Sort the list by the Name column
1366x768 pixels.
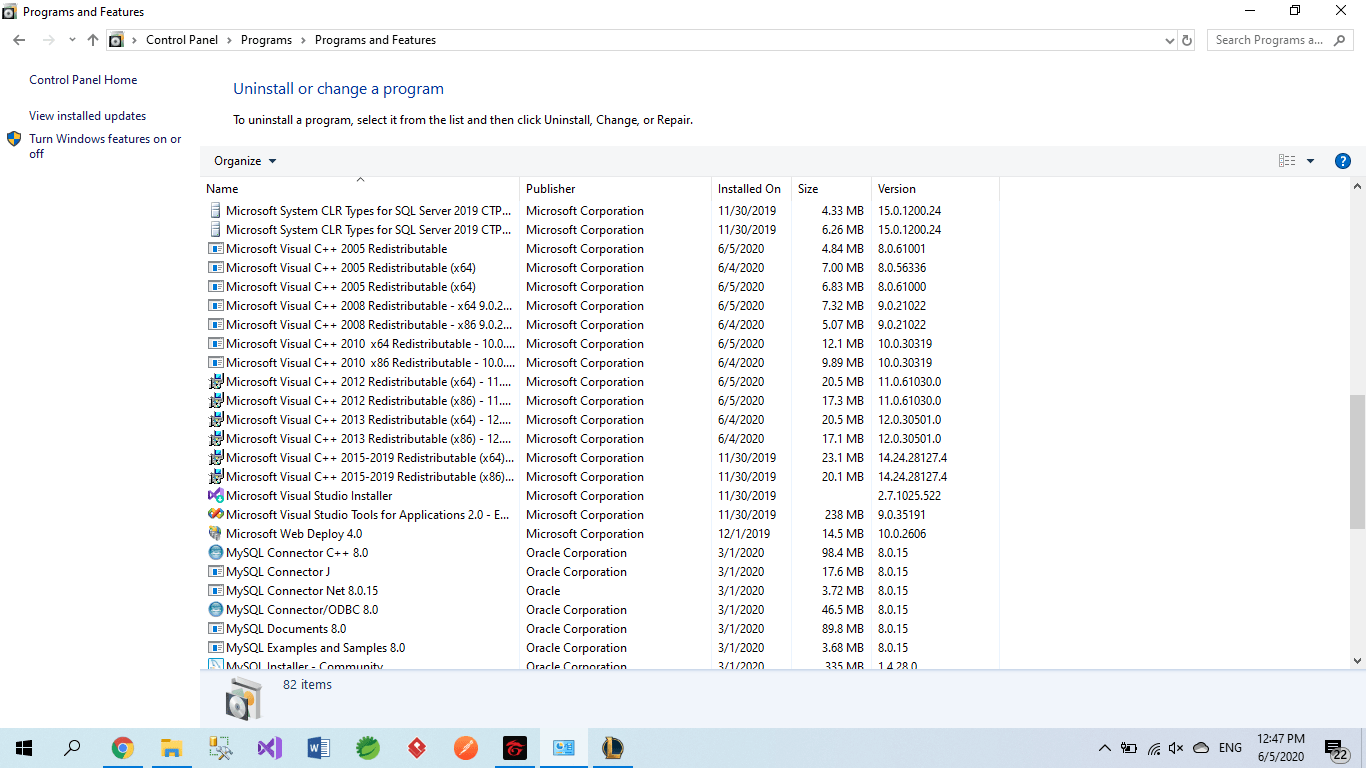(x=360, y=189)
